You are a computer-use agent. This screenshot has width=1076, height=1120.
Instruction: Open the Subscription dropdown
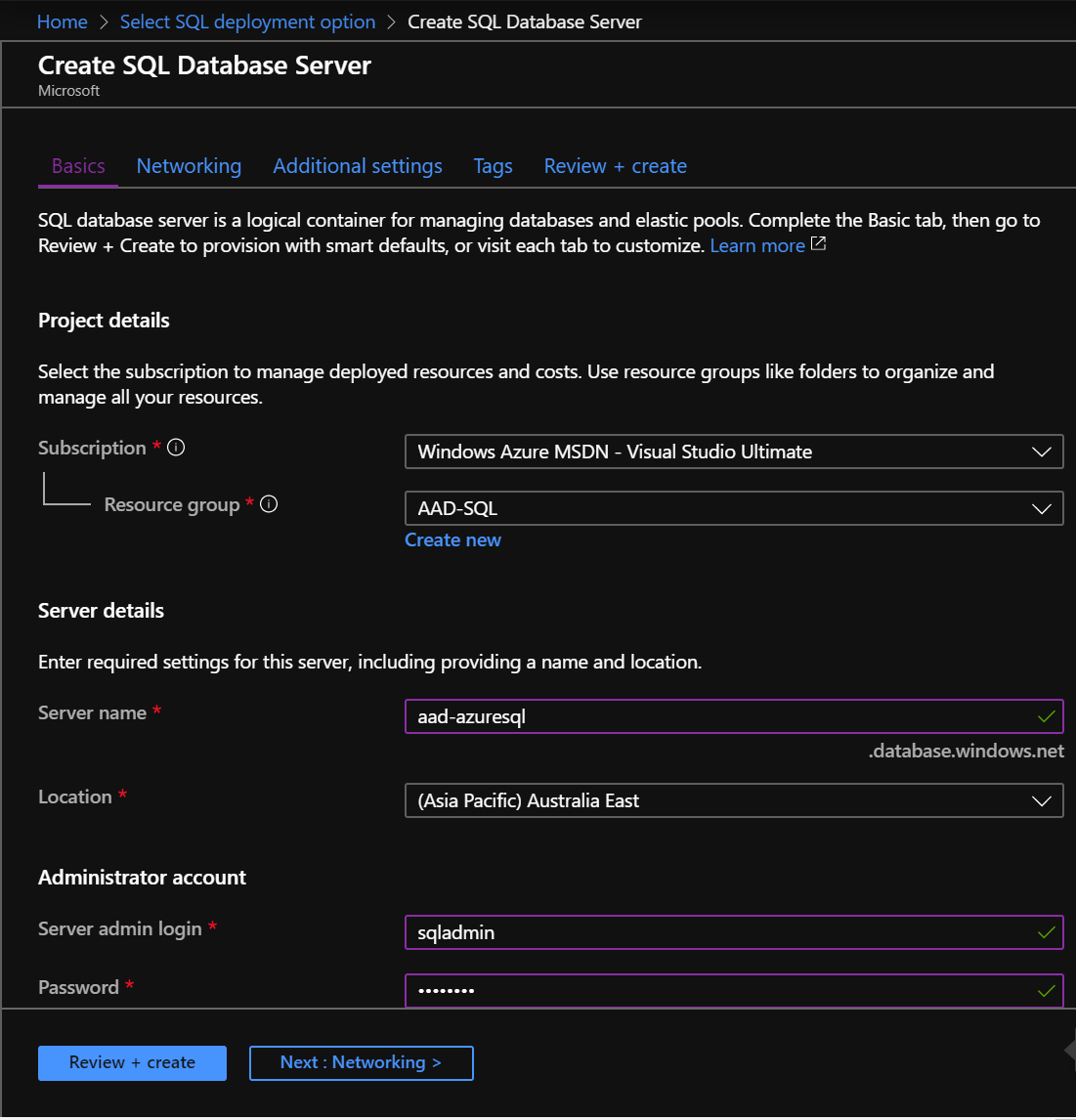pos(734,452)
